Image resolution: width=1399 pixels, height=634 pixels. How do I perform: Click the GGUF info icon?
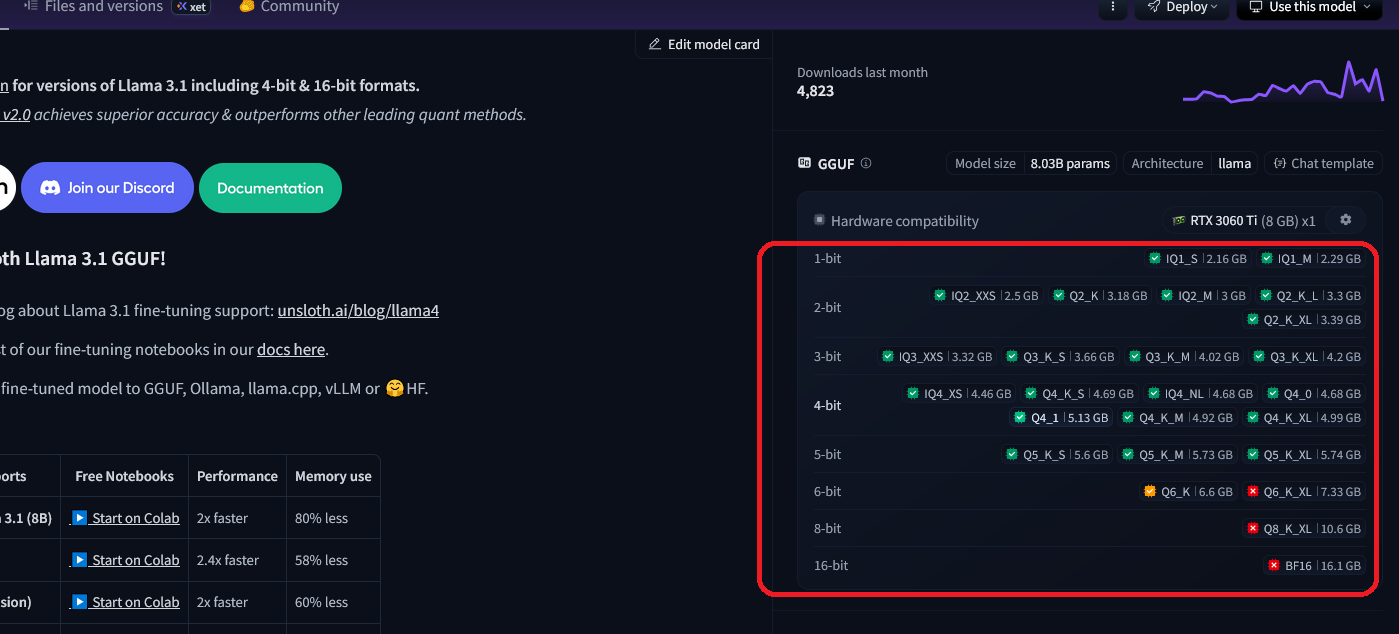pos(866,163)
